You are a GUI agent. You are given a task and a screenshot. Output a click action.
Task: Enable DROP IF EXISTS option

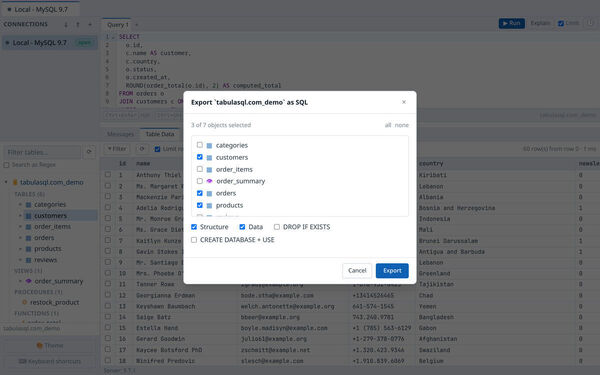pos(277,227)
